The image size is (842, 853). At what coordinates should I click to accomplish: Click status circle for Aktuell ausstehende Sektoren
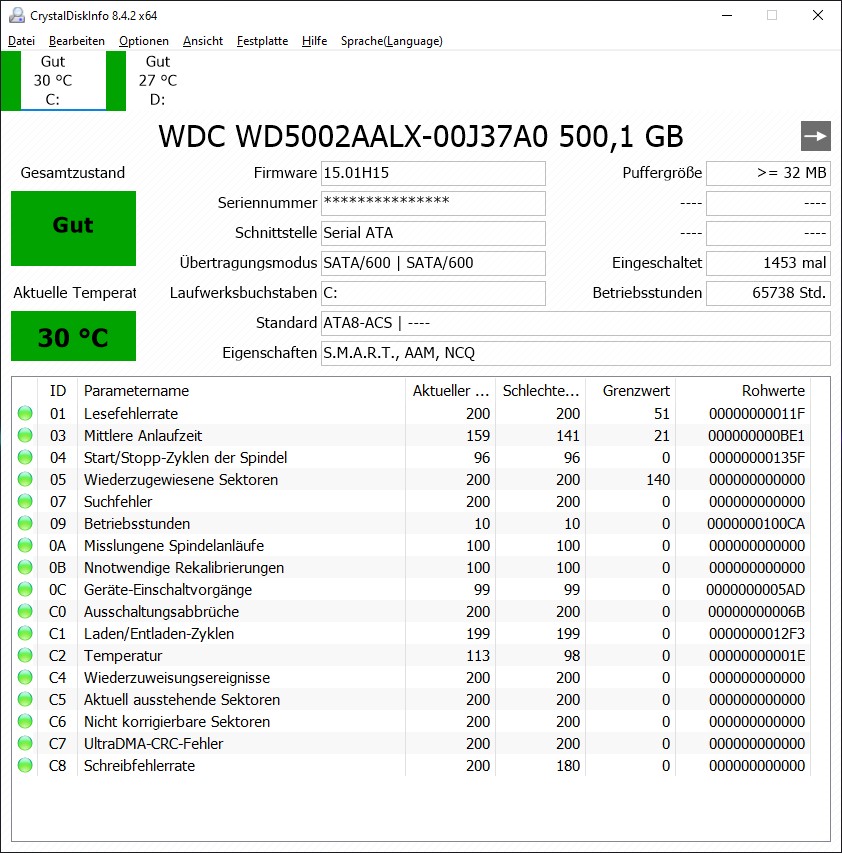[x=25, y=700]
